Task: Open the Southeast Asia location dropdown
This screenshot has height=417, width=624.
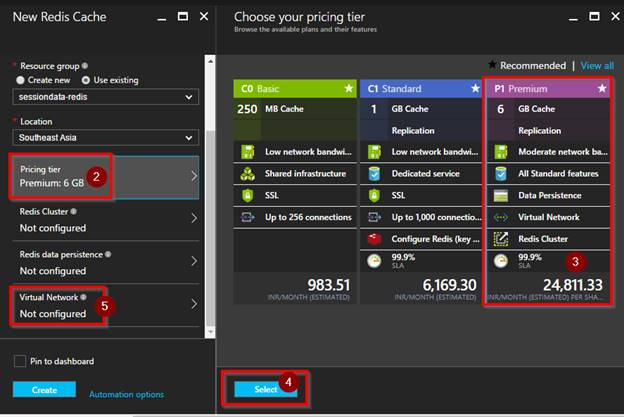Action: coord(105,137)
